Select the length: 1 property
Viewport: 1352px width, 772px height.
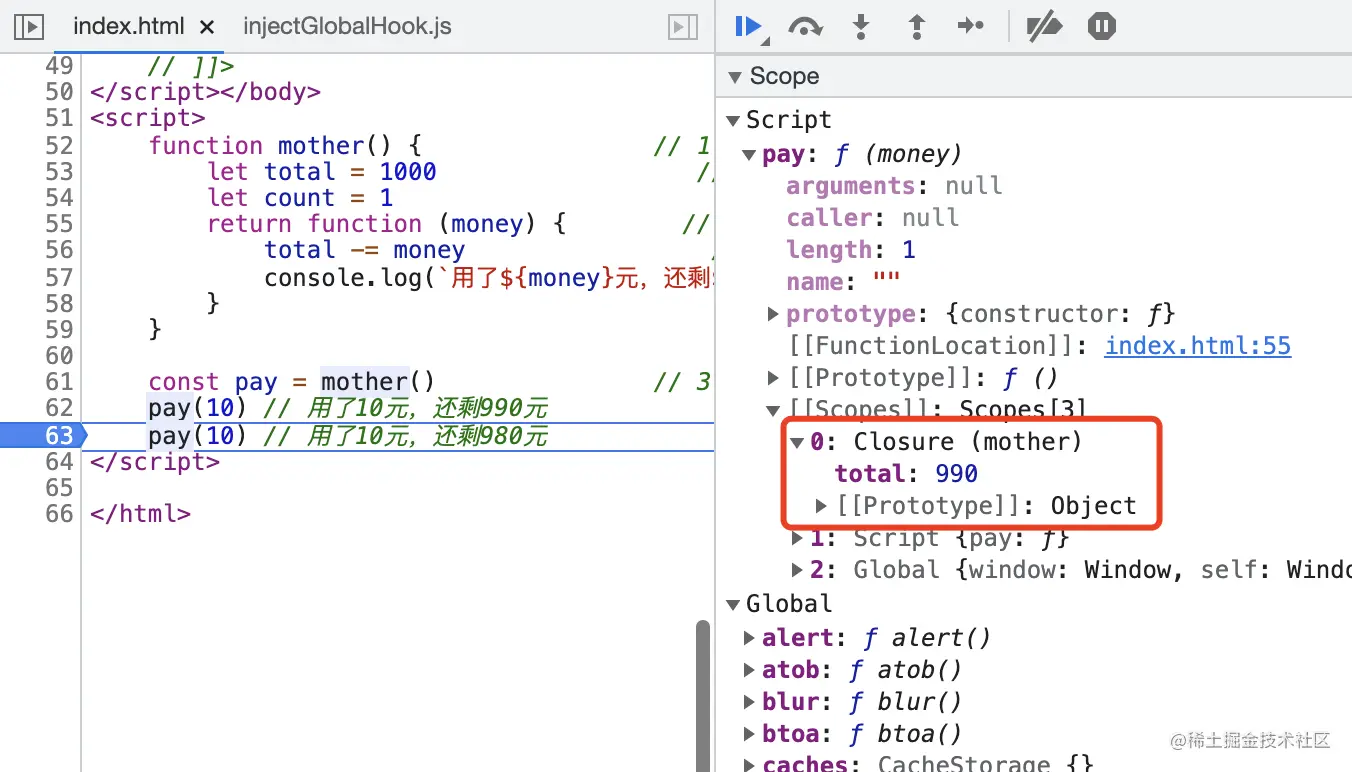click(851, 250)
